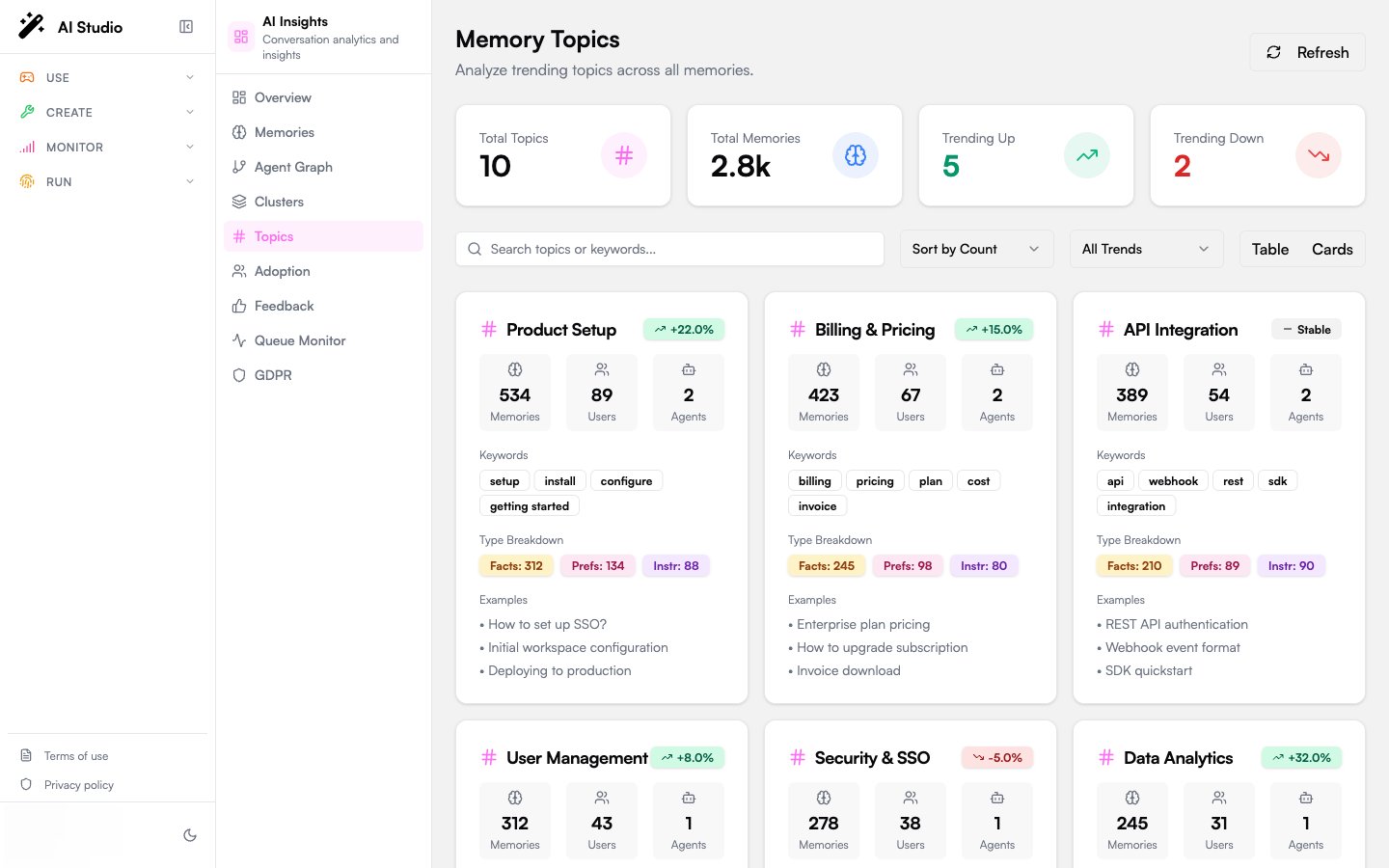Open the All Trends filter dropdown
The height and width of the screenshot is (868, 1389).
coord(1147,249)
